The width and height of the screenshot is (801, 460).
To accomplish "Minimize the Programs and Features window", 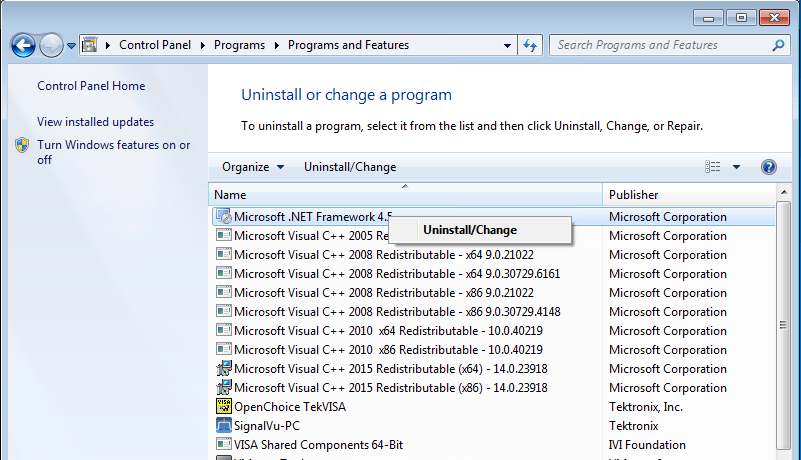I will point(708,18).
